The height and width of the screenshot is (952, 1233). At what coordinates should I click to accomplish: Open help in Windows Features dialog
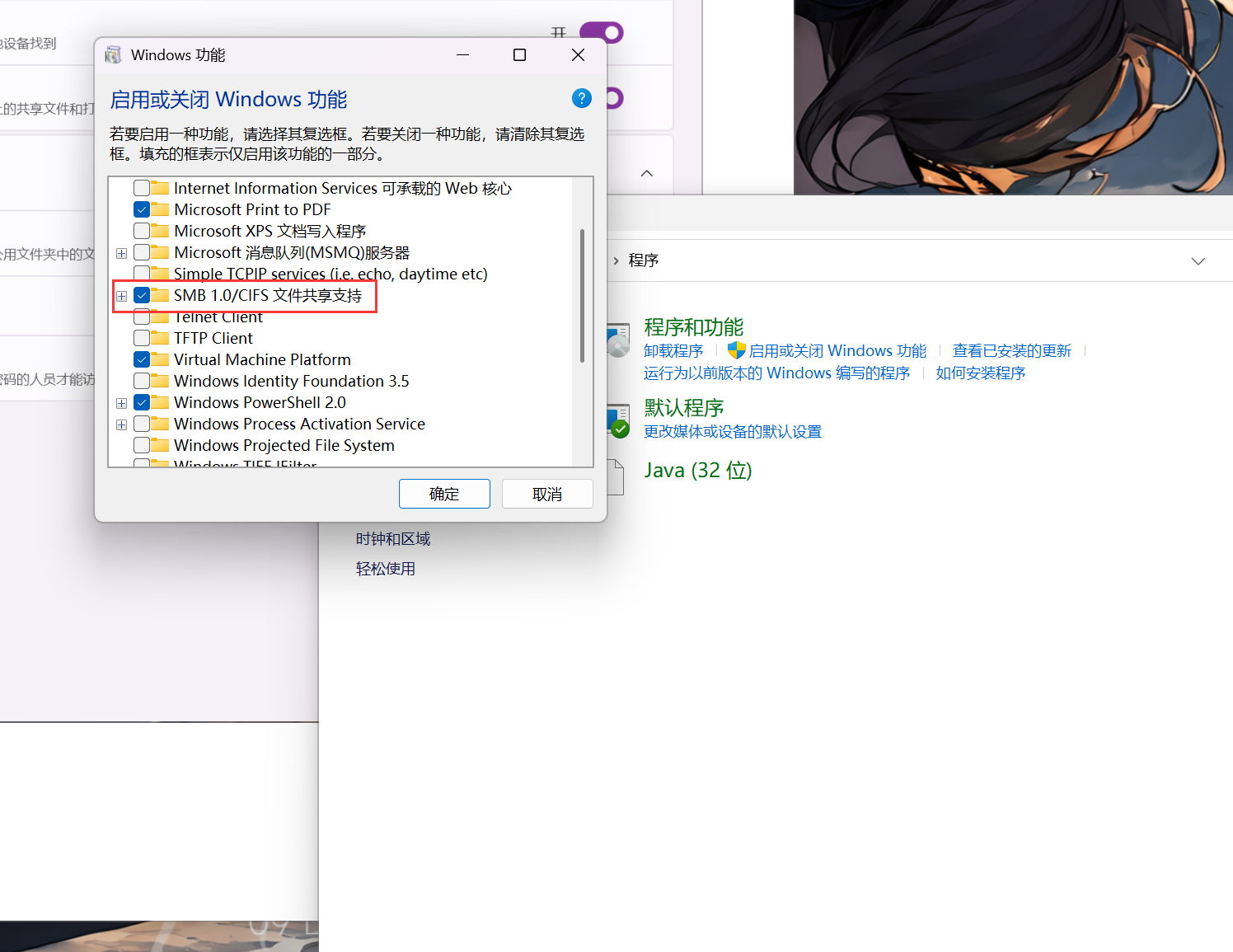582,99
